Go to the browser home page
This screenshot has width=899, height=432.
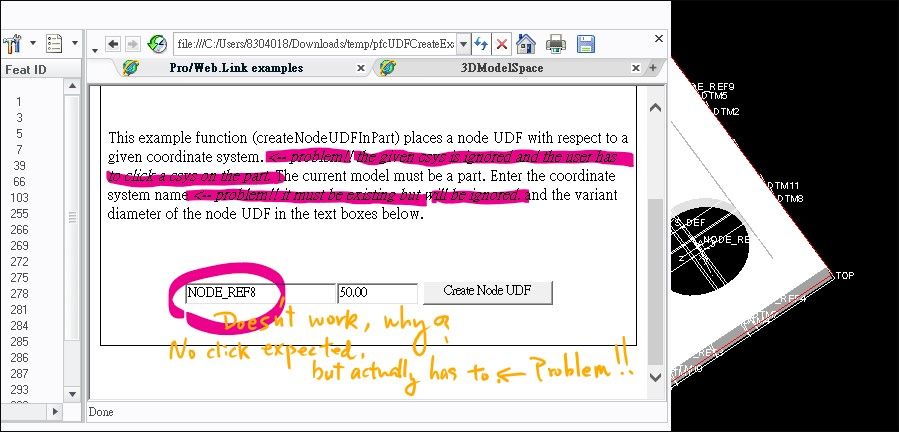(526, 44)
